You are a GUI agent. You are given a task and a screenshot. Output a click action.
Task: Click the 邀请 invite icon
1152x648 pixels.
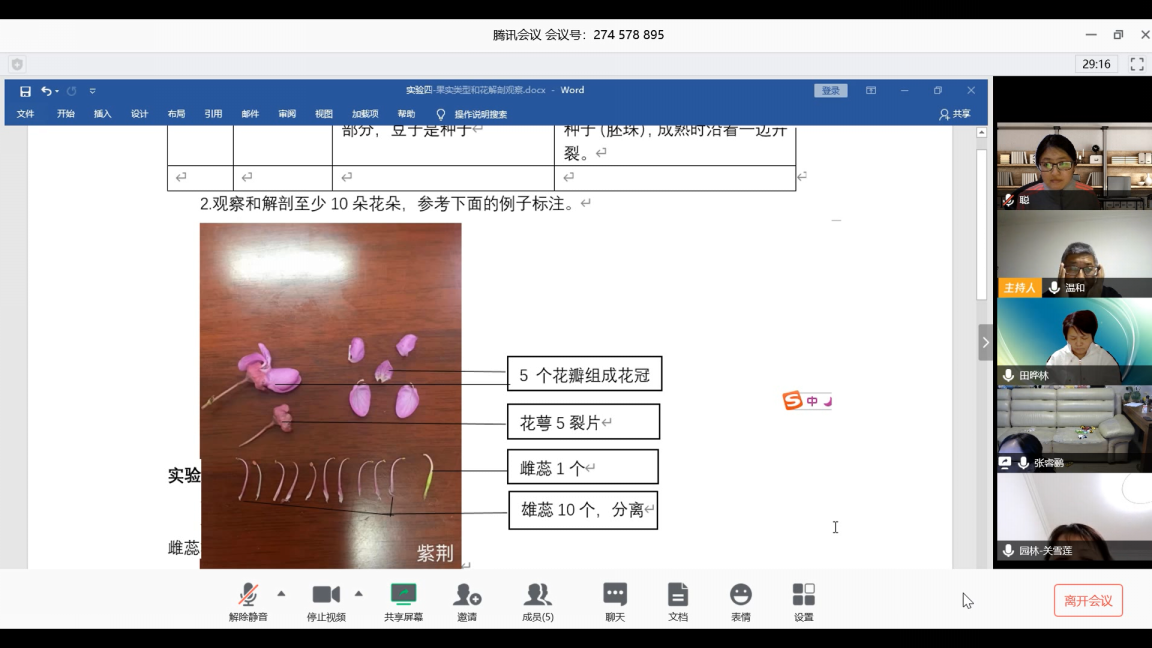point(467,602)
